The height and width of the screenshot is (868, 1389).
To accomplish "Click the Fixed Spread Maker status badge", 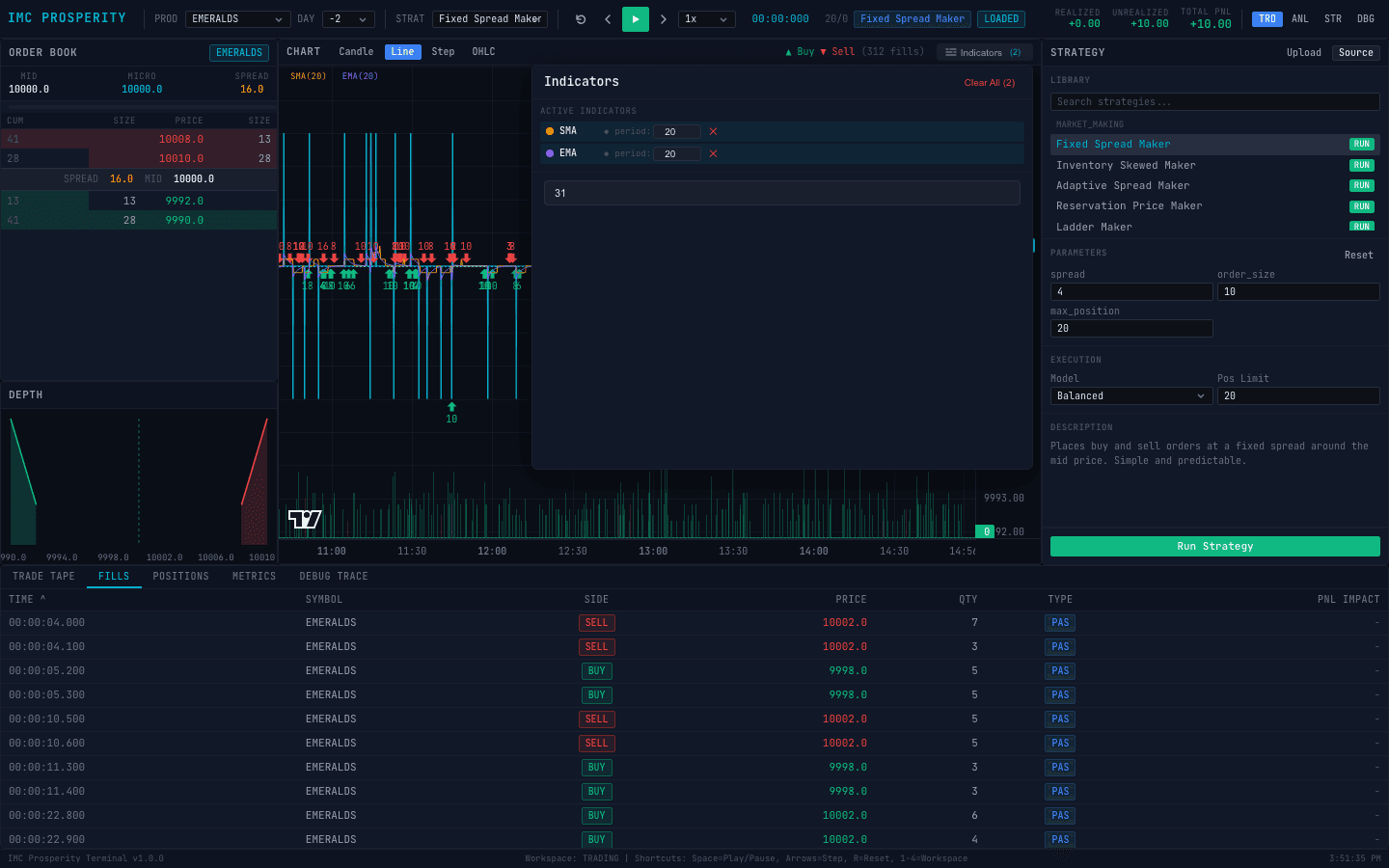I will (x=912, y=19).
